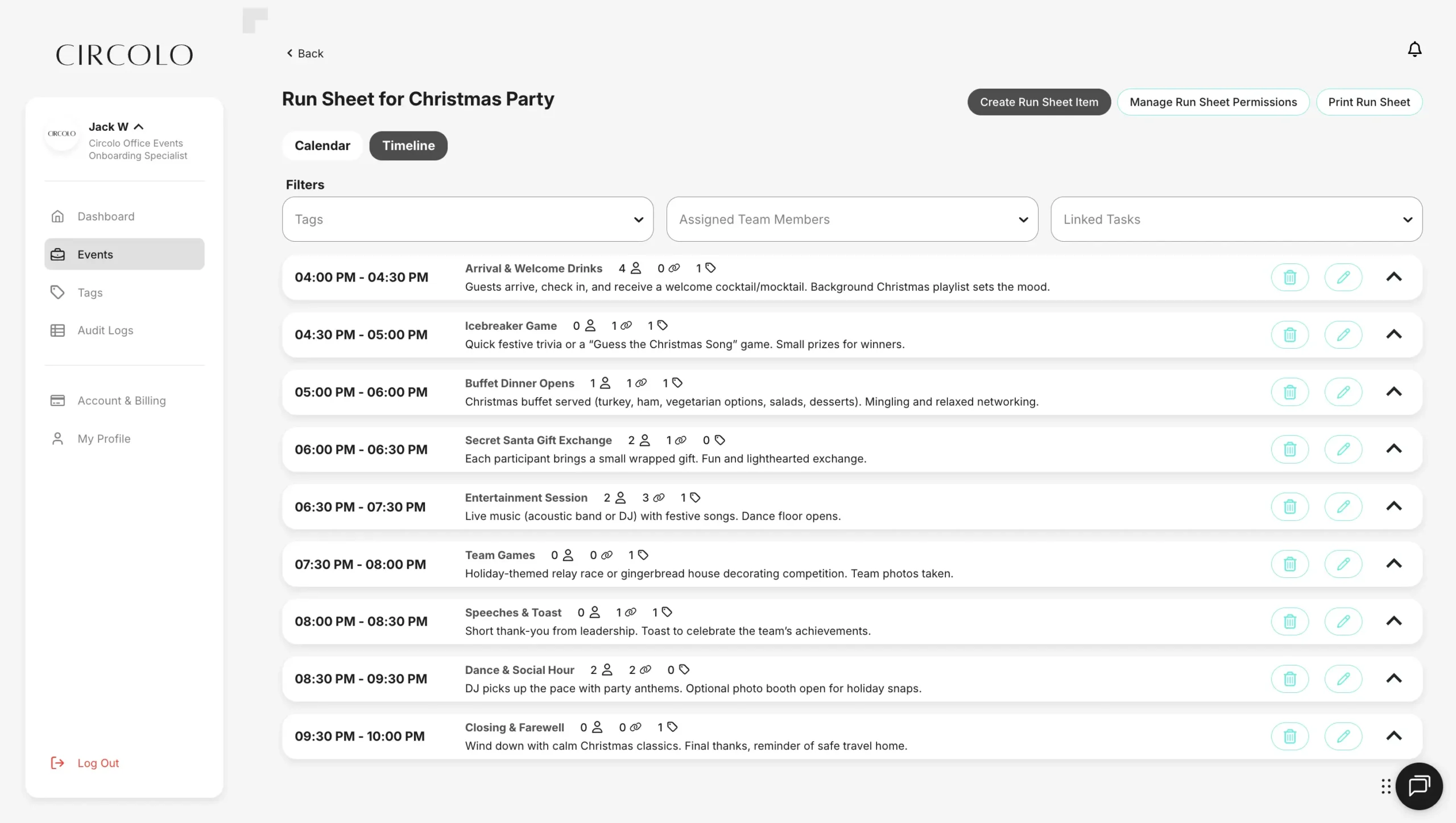This screenshot has height=823, width=1456.
Task: Delete the Speeches & Toast item
Action: [1289, 622]
